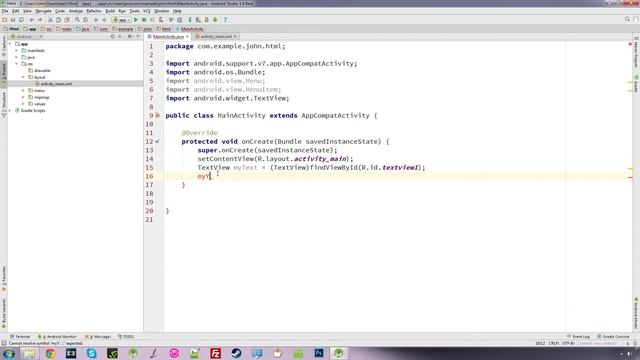Open the Navigate menu
Screen dimensions: 640x360
coord(43,11)
